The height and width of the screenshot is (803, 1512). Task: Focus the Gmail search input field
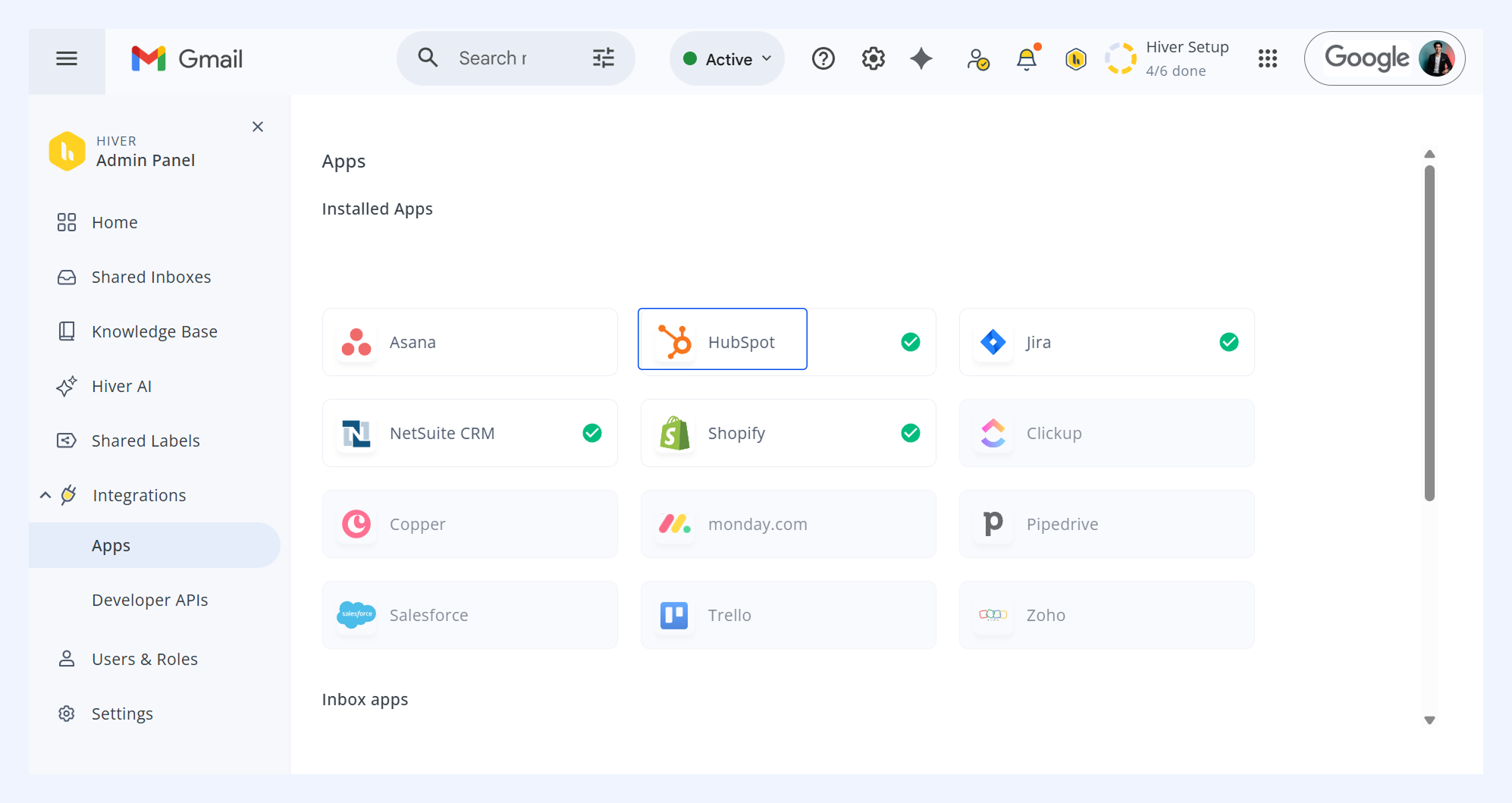click(x=516, y=58)
